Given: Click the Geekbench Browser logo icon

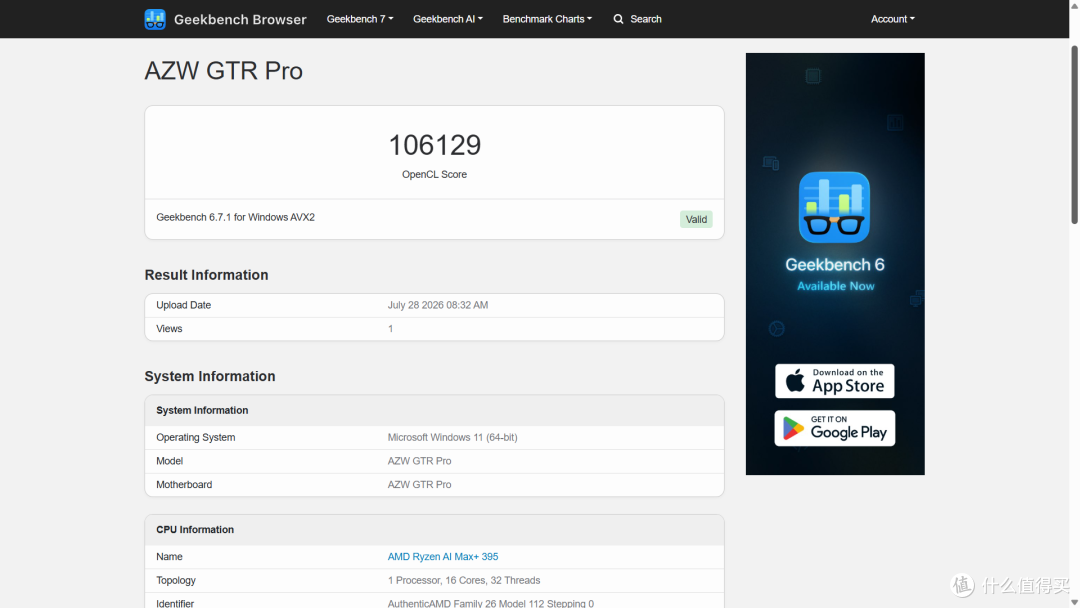Looking at the screenshot, I should (x=155, y=19).
